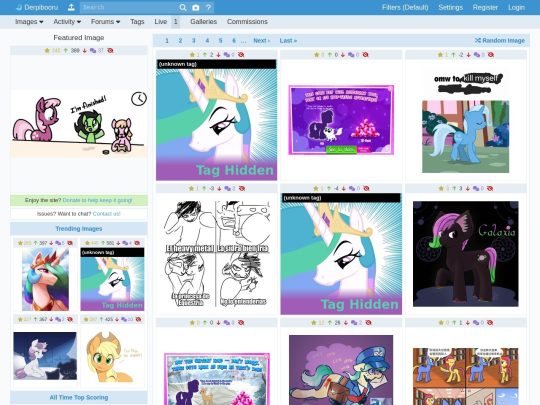
Task: Open the Galleries menu item
Action: point(204,22)
